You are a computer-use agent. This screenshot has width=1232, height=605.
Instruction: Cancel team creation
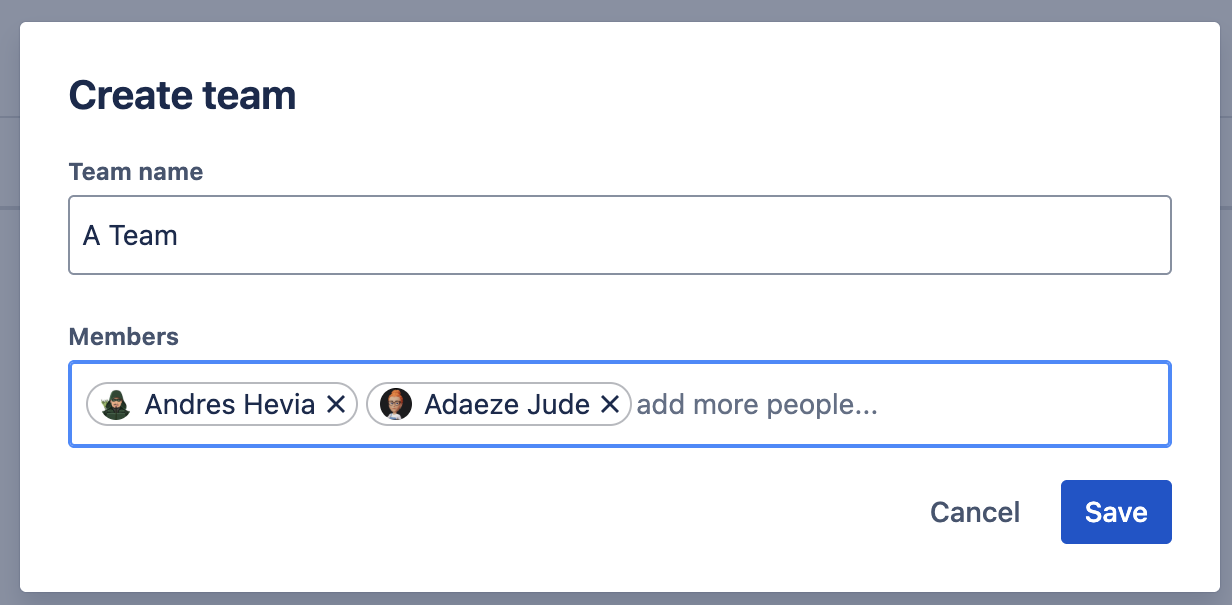click(974, 512)
